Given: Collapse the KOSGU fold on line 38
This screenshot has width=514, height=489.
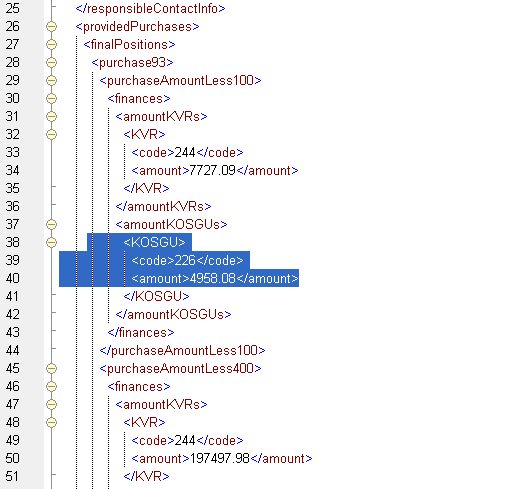Looking at the screenshot, I should point(51,243).
